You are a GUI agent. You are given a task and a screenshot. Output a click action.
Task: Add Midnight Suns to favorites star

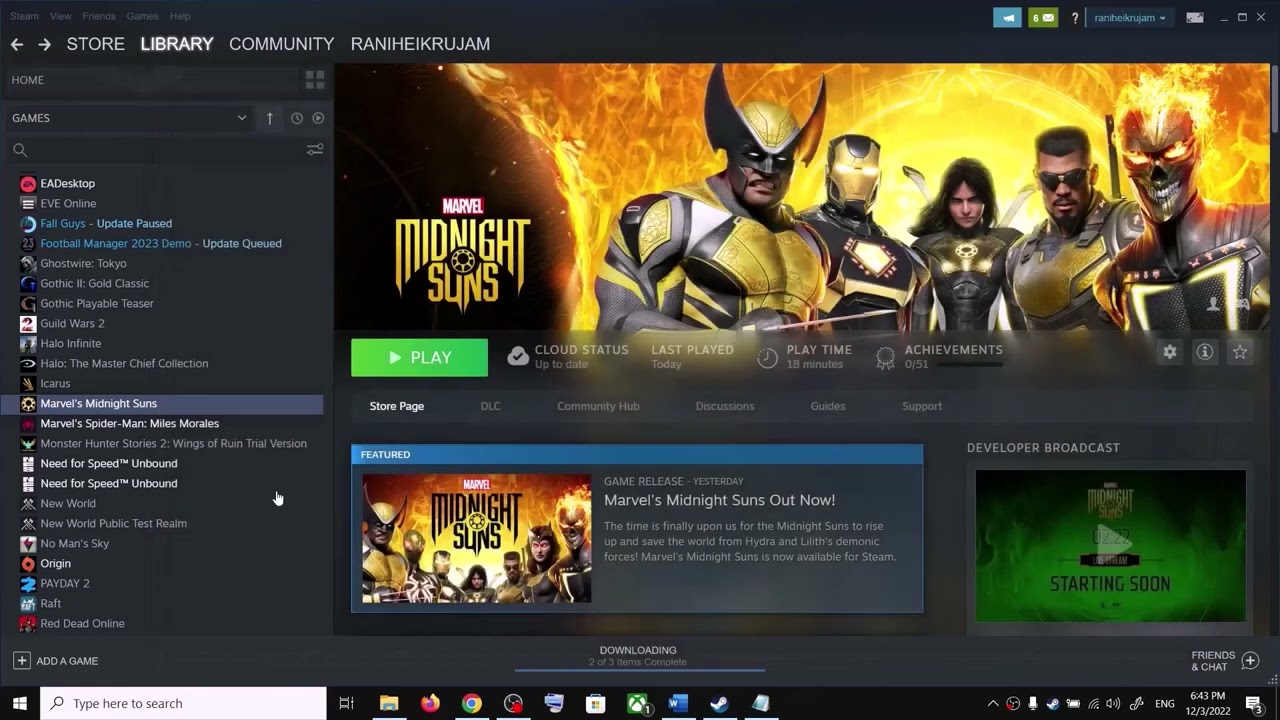click(x=1240, y=352)
